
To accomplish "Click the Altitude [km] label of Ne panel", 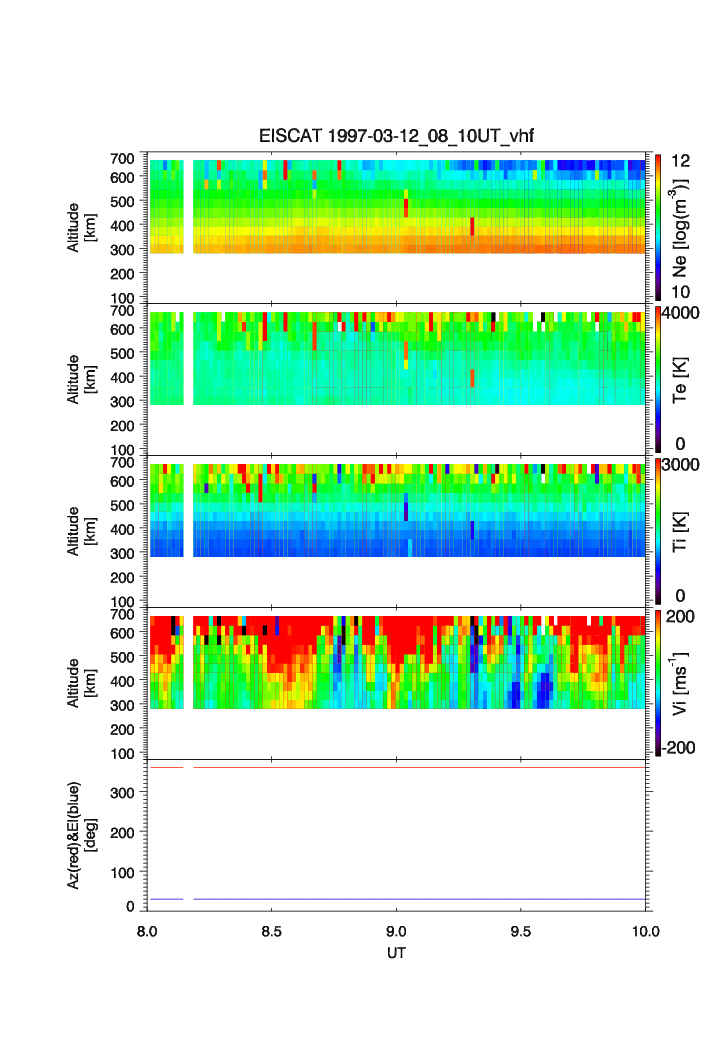I will (x=81, y=228).
